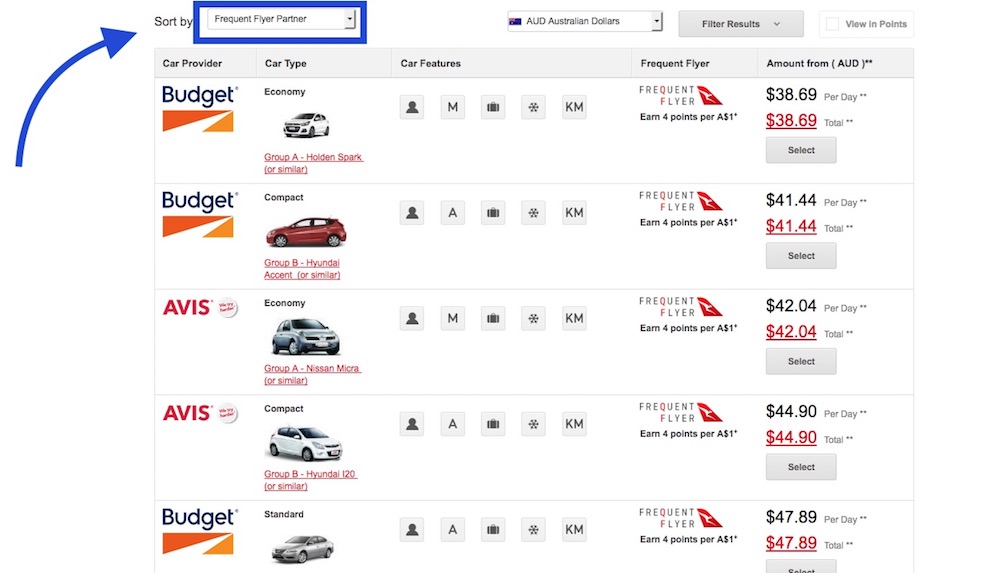Click the Avis logo in the Economy row
Screen dimensions: 1000x573
(x=200, y=308)
